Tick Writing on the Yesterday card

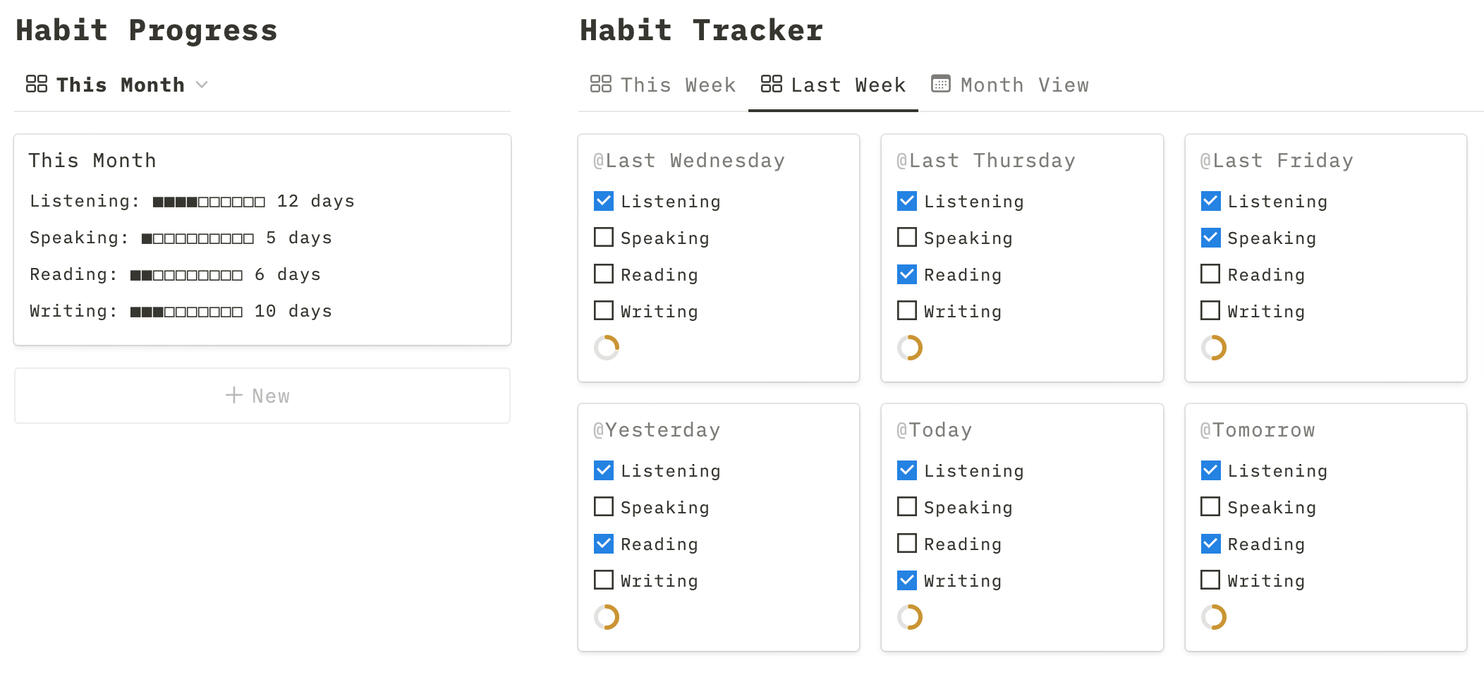pyautogui.click(x=604, y=580)
